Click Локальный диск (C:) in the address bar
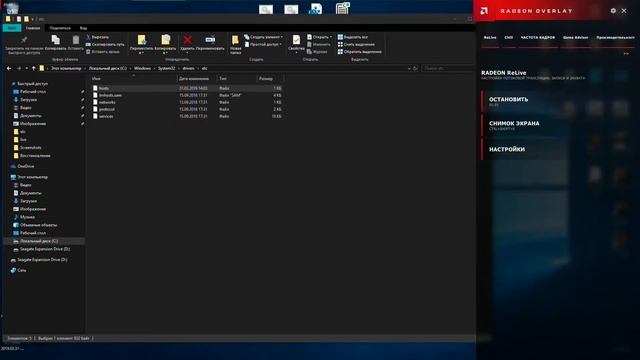 [x=108, y=69]
